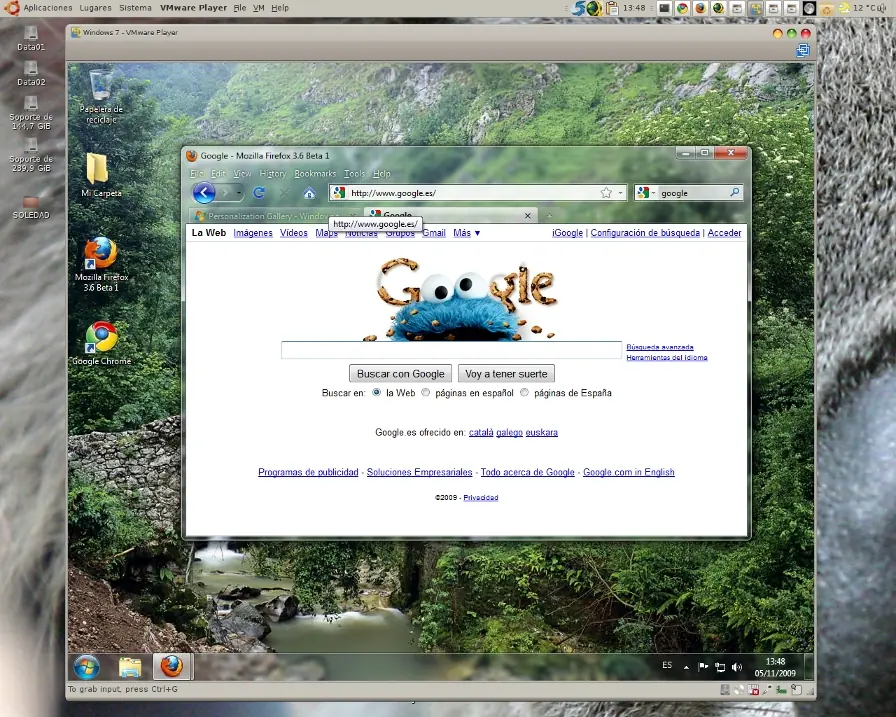Image resolution: width=896 pixels, height=717 pixels.
Task: Open Windows Explorer from the taskbar
Action: tap(130, 667)
